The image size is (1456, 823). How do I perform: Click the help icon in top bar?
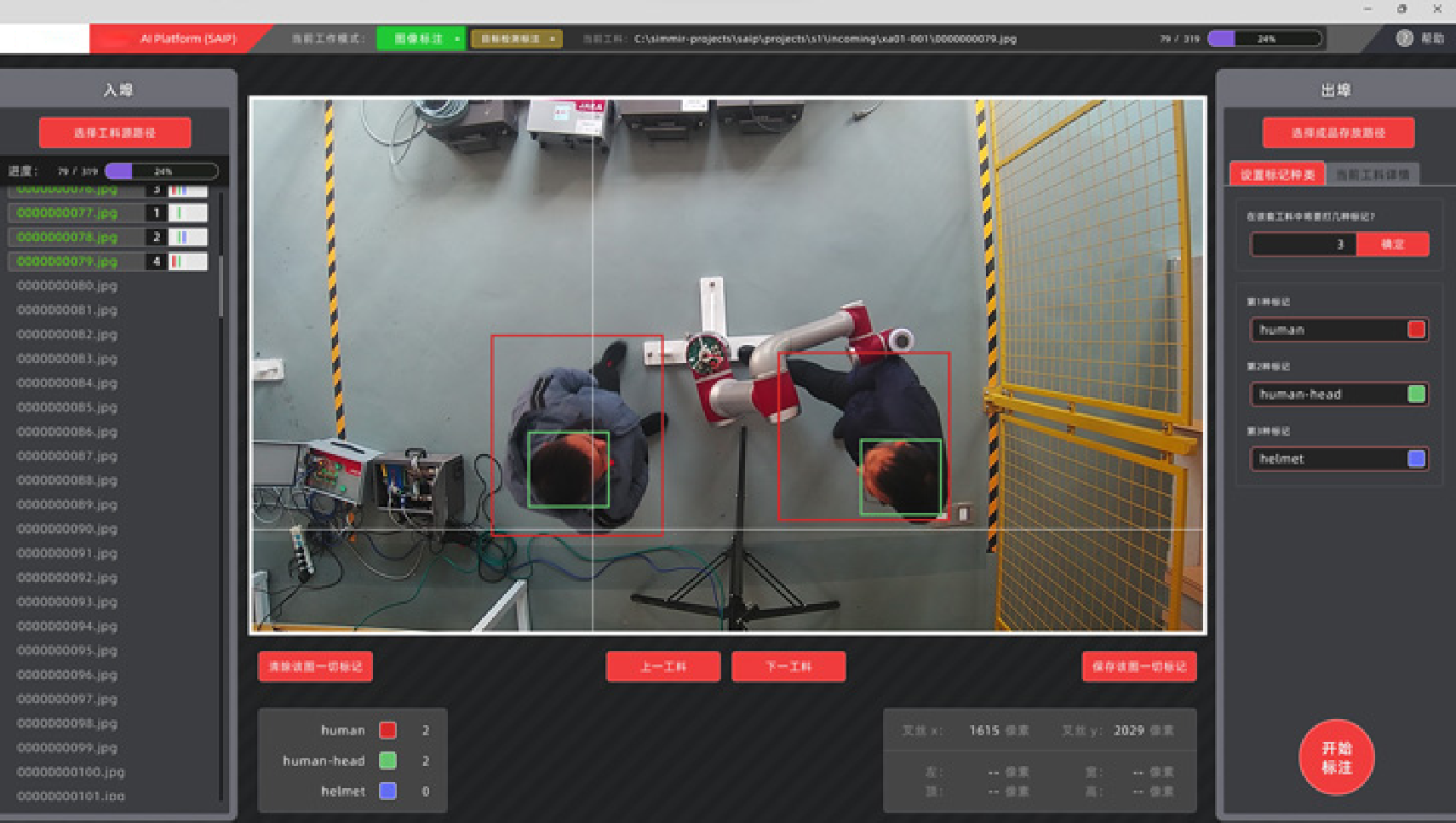pyautogui.click(x=1405, y=38)
